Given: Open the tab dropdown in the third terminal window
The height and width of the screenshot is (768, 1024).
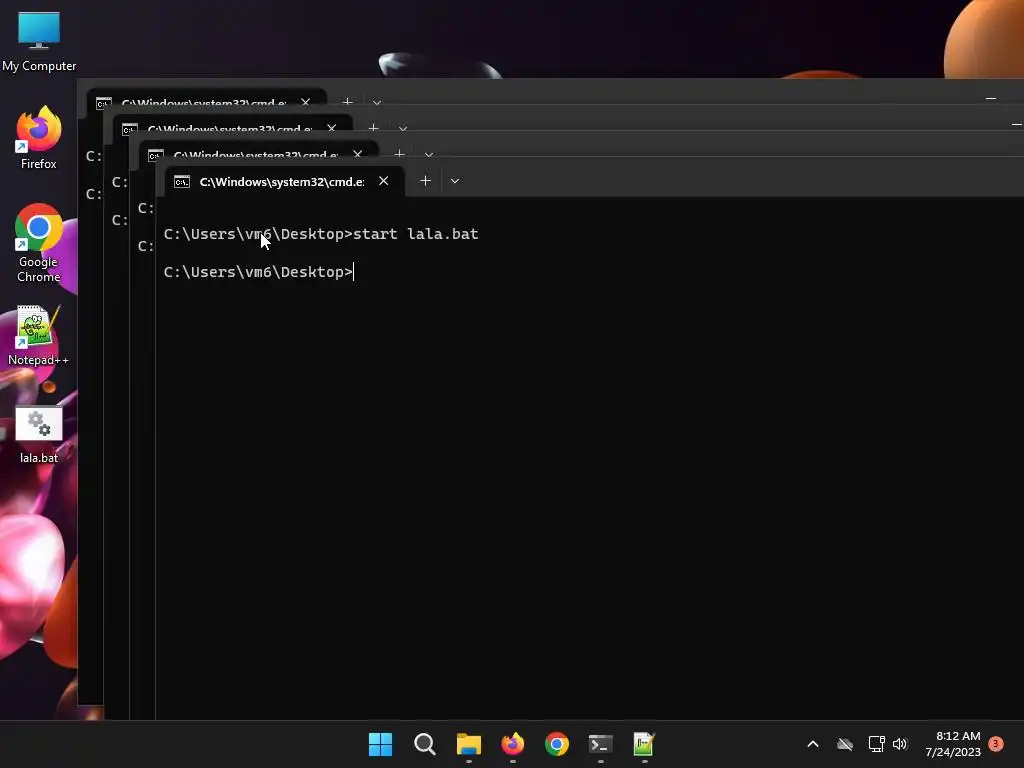Looking at the screenshot, I should pos(402,129).
